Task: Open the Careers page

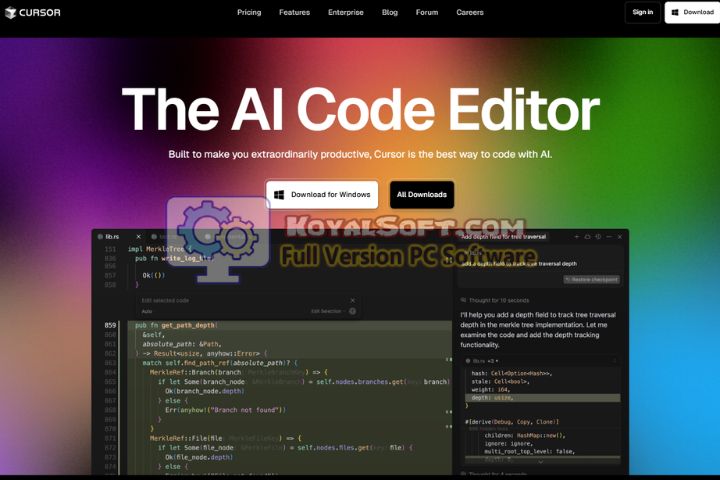Action: pyautogui.click(x=470, y=12)
